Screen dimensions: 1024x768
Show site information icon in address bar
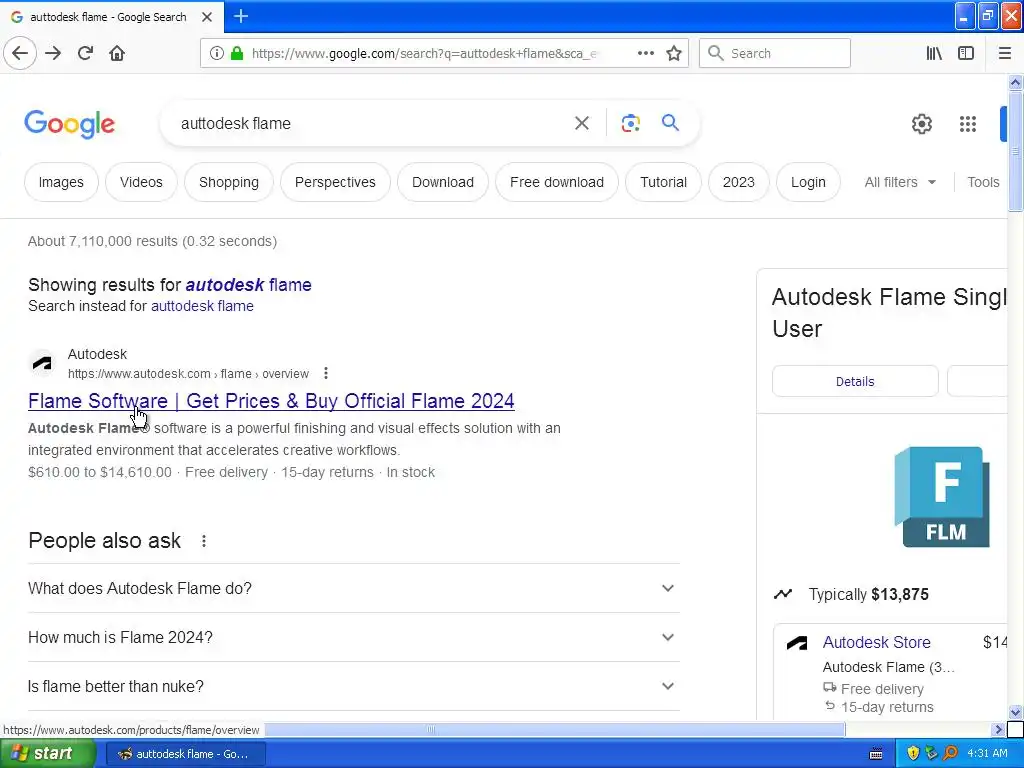(x=216, y=53)
